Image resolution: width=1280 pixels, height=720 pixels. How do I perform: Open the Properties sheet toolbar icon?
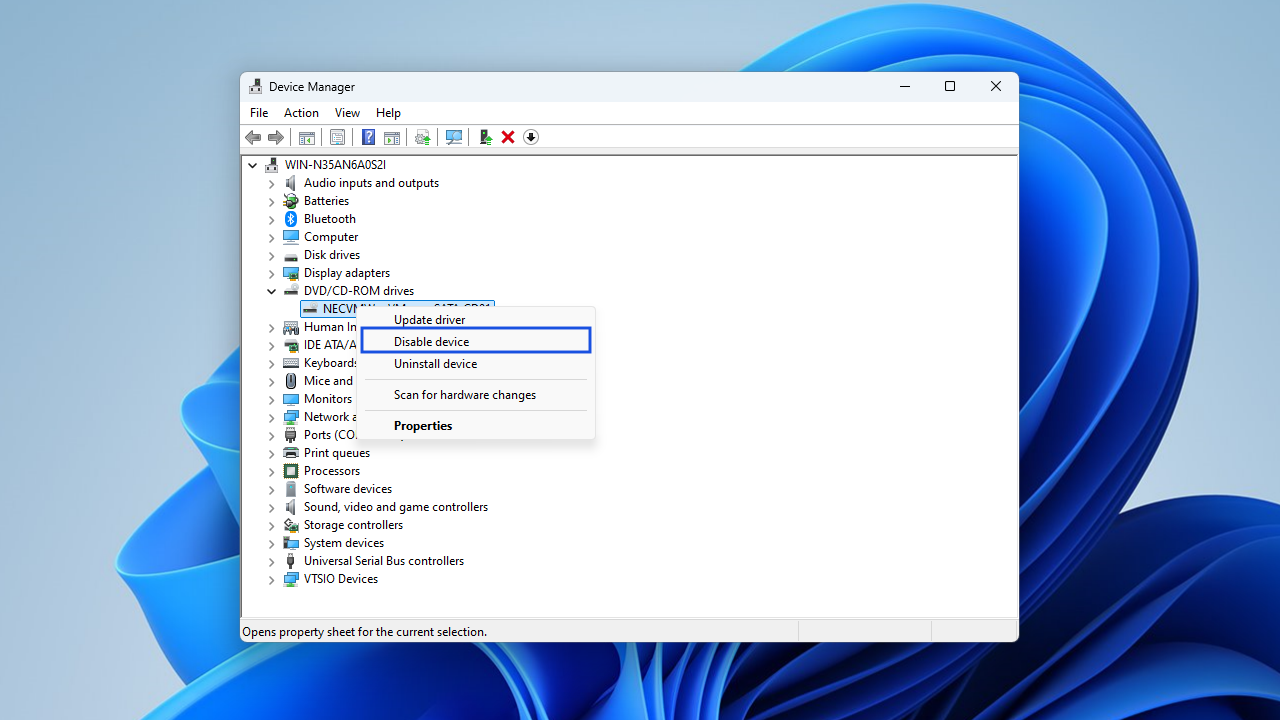point(337,137)
